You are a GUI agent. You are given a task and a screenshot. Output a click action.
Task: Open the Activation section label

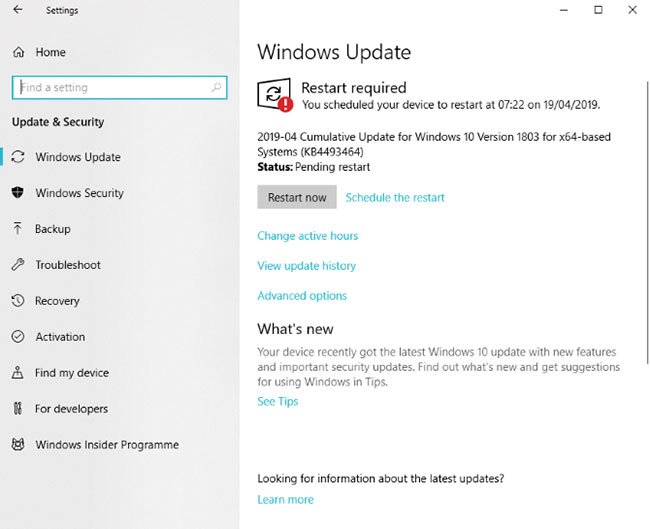pyautogui.click(x=60, y=337)
